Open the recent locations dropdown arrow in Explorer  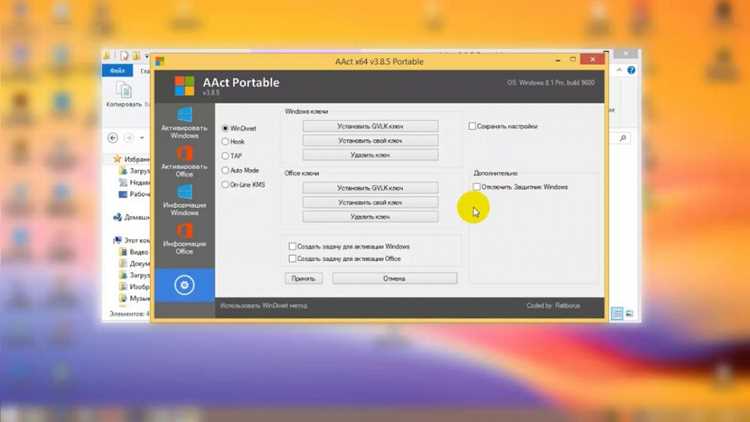pos(142,138)
